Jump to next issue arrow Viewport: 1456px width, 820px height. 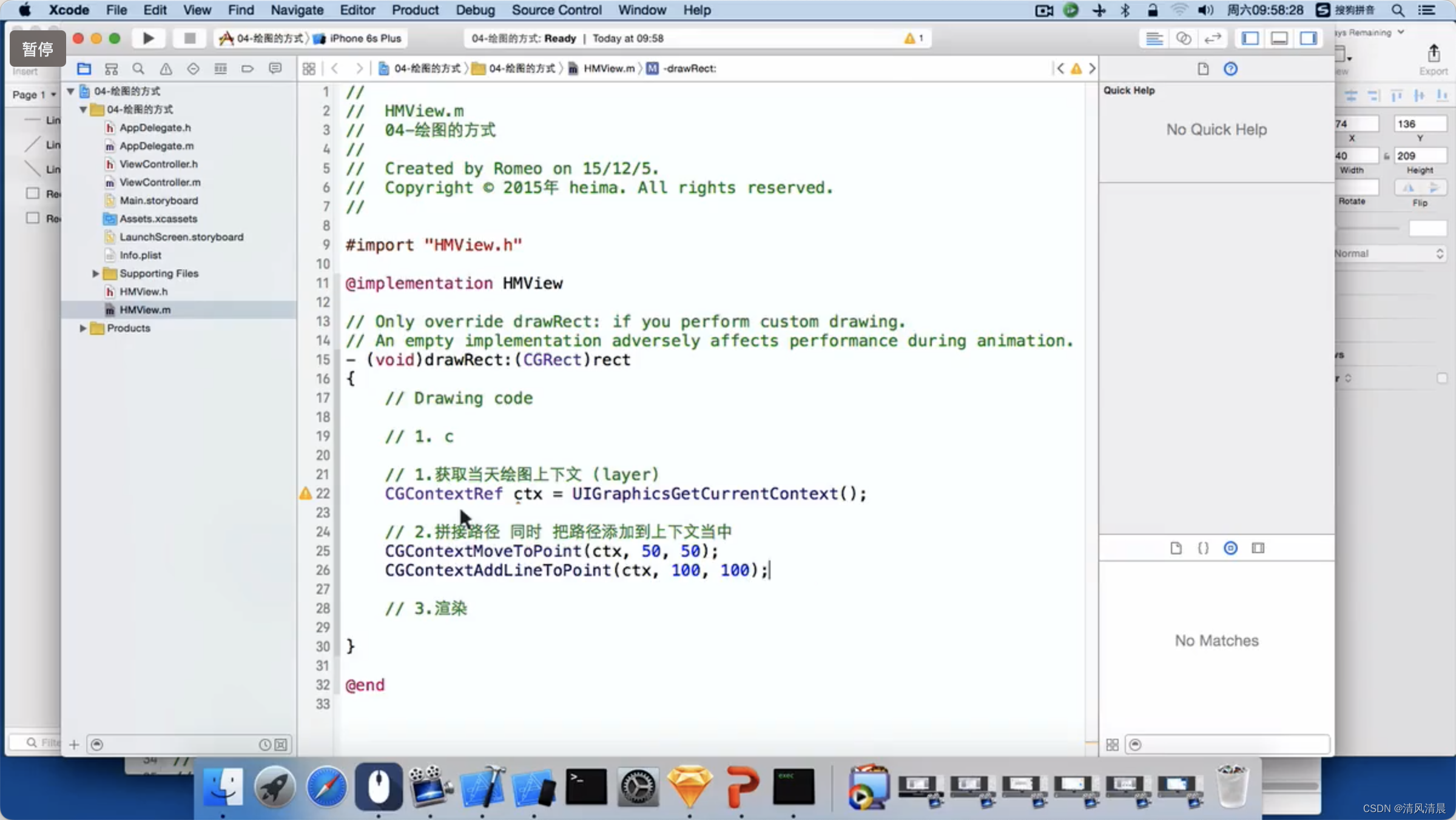1092,69
